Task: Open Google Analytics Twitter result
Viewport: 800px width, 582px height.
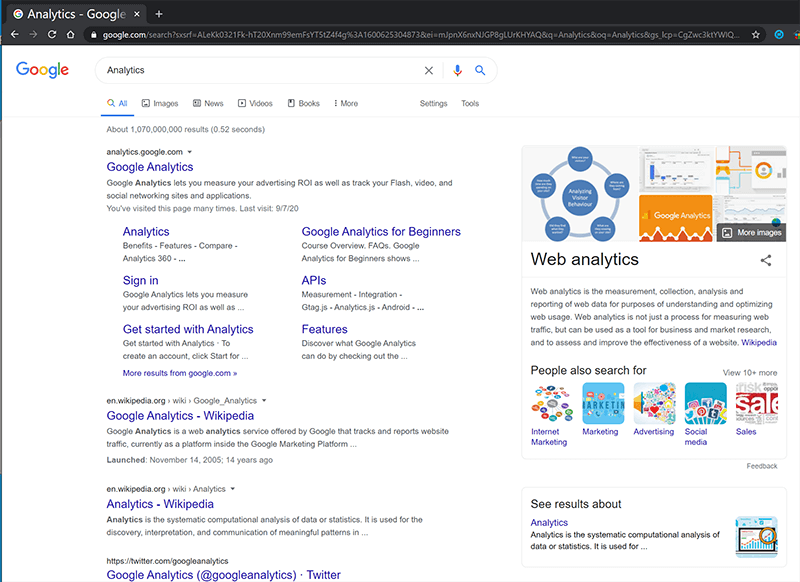Action: pyautogui.click(x=223, y=575)
